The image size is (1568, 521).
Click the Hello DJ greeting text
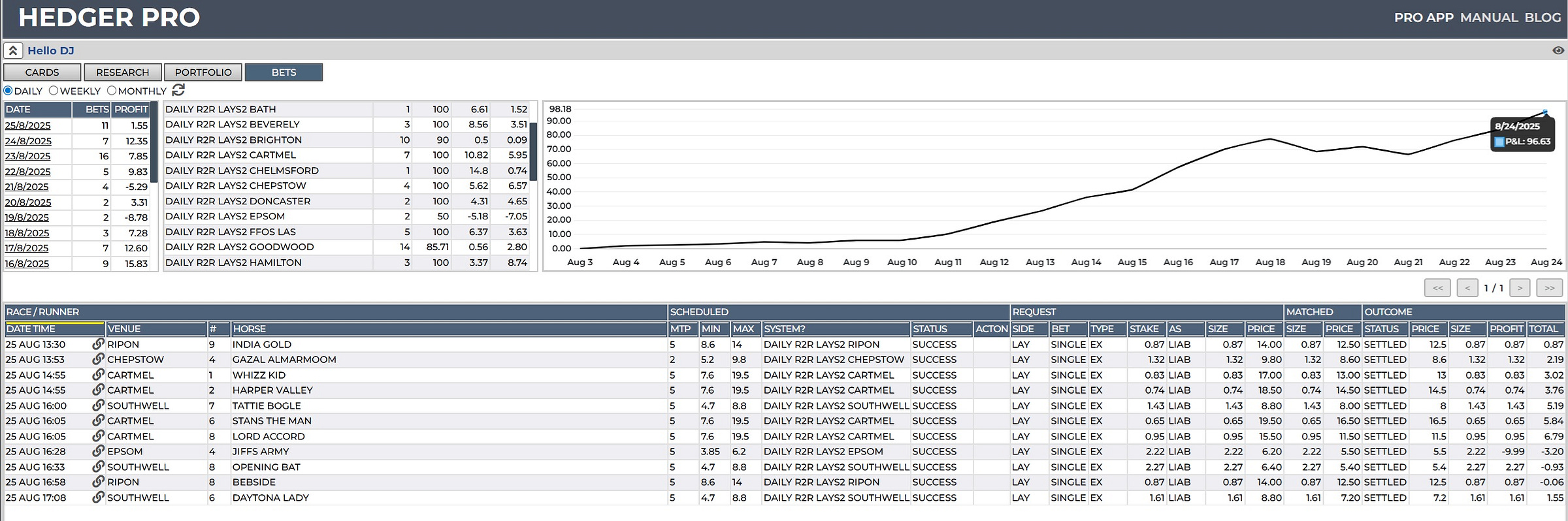click(51, 51)
